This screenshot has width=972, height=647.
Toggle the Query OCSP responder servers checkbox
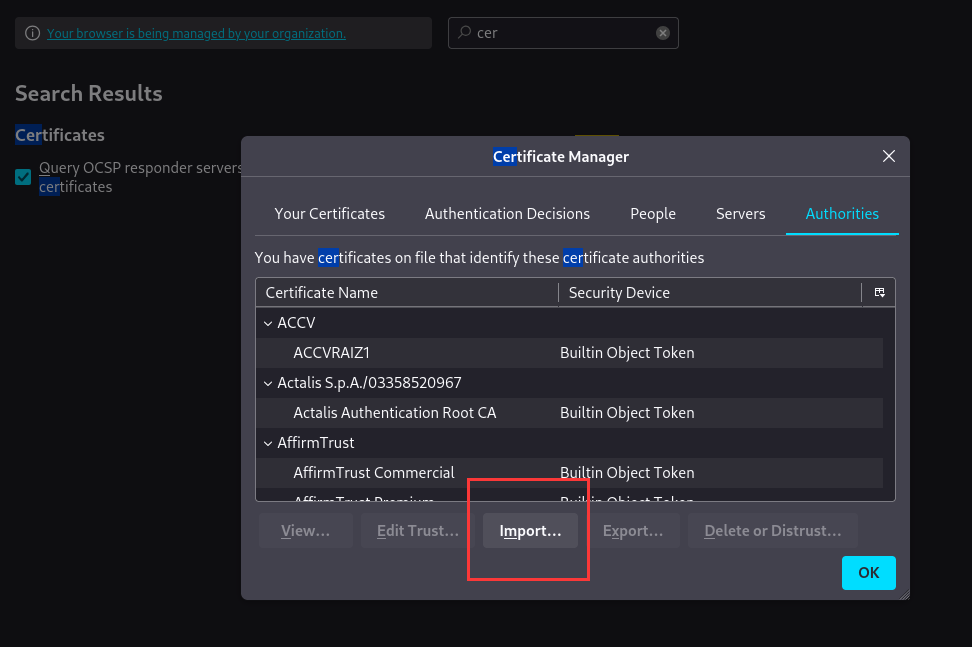click(x=23, y=177)
